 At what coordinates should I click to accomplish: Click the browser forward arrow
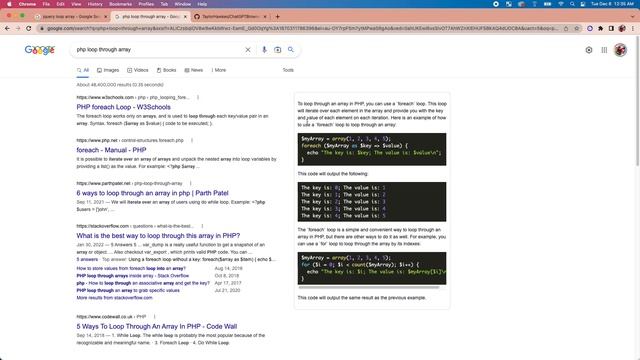(18, 28)
